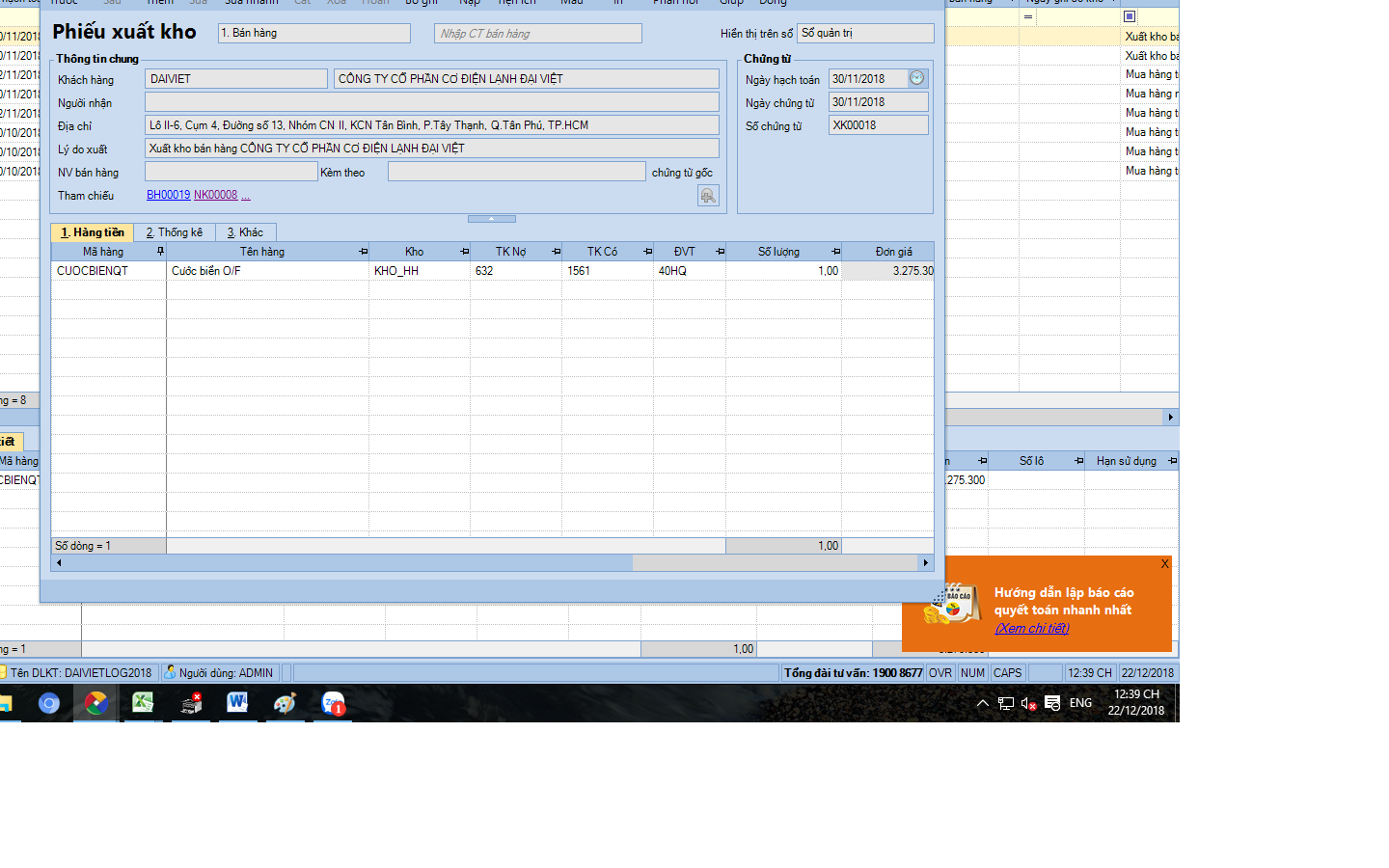This screenshot has height=868, width=1389.
Task: Open reference link NK00008
Action: 215,195
